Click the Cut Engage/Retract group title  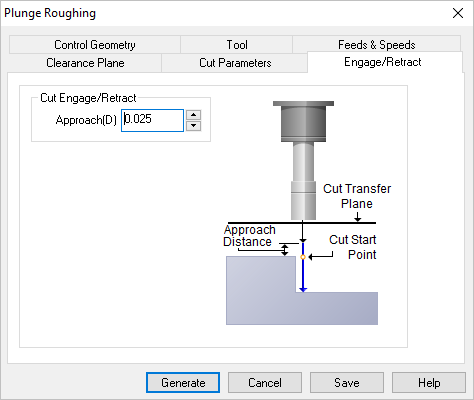(x=88, y=98)
